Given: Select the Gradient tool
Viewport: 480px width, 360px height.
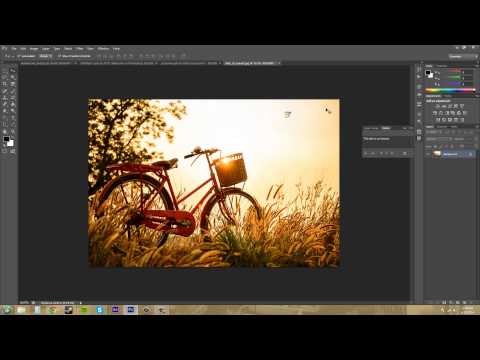Looking at the screenshot, I should tap(13, 104).
